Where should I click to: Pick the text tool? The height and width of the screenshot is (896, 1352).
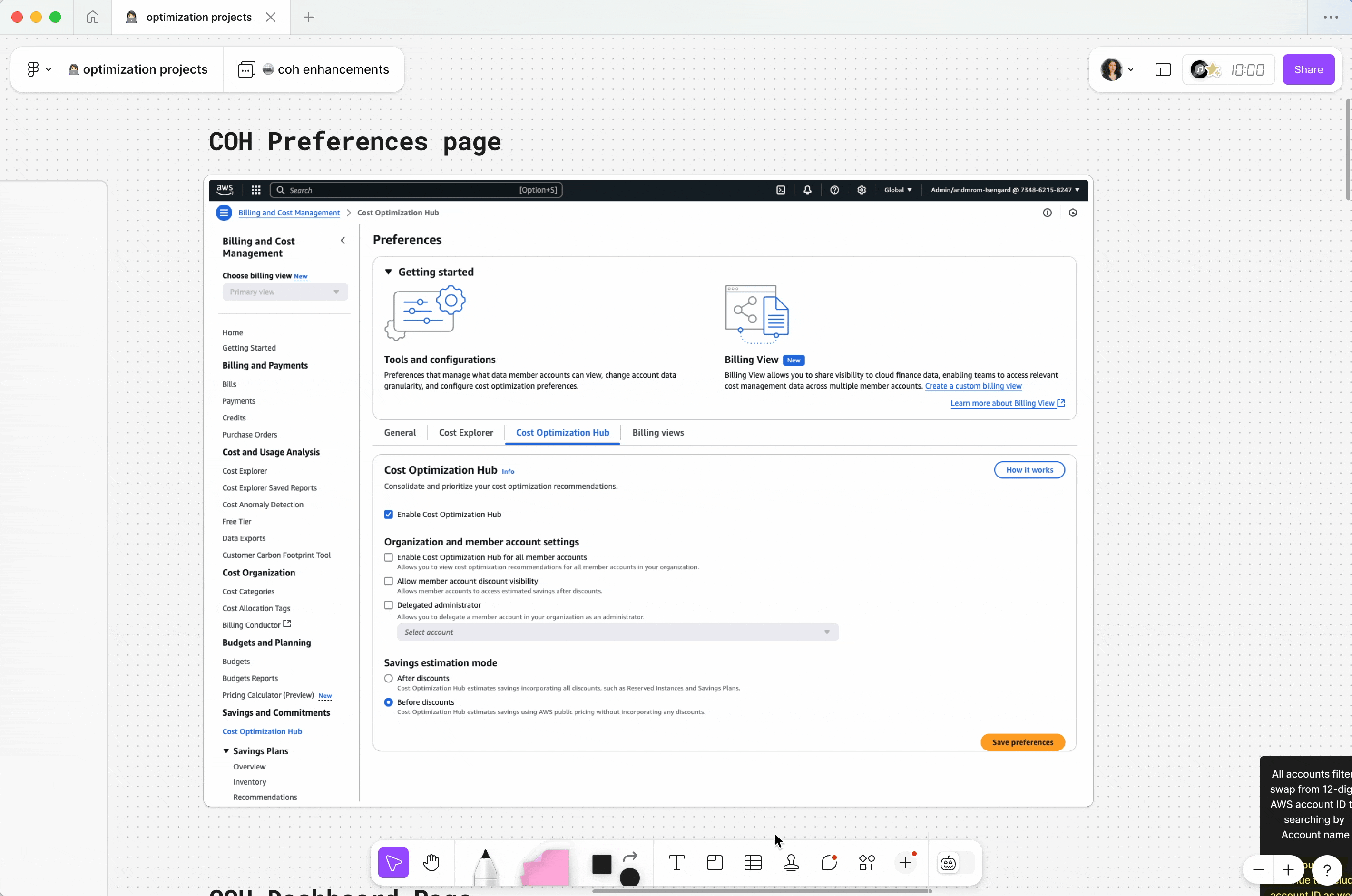click(676, 862)
